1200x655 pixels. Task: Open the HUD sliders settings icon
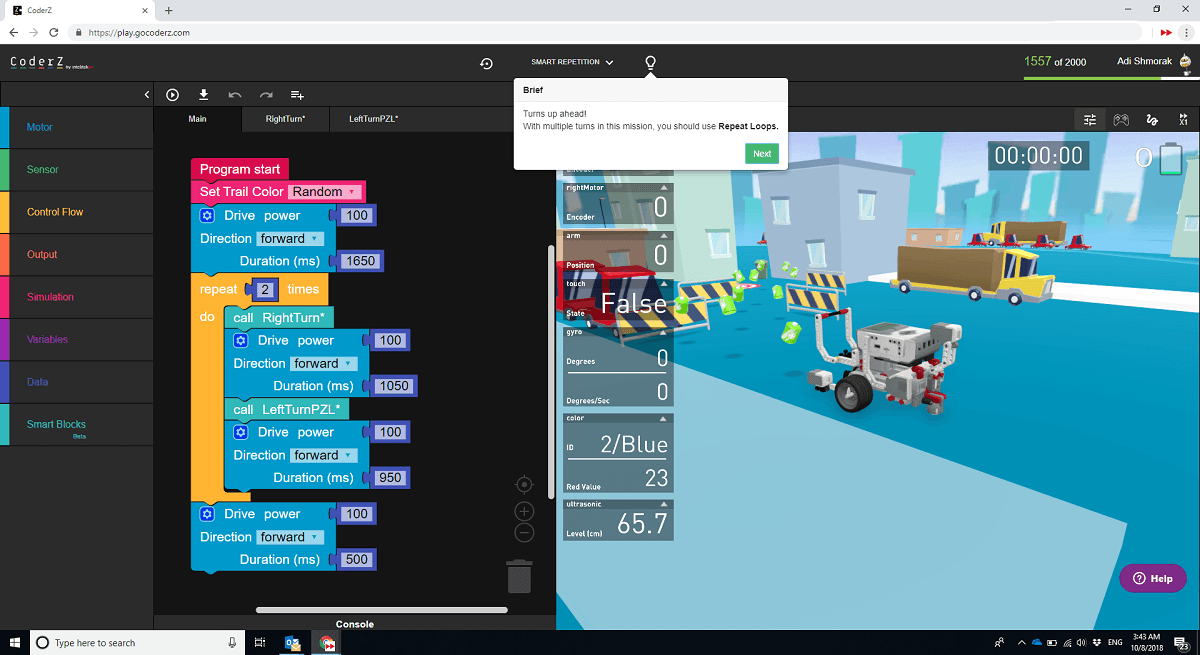pyautogui.click(x=1089, y=119)
